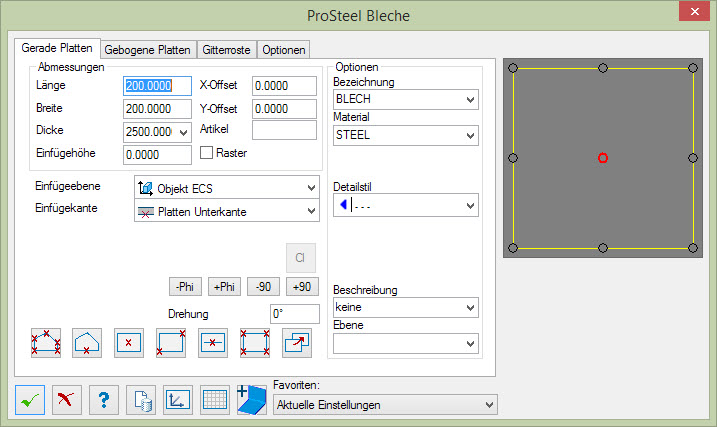Select the rectangle plate center line icon

[213, 343]
